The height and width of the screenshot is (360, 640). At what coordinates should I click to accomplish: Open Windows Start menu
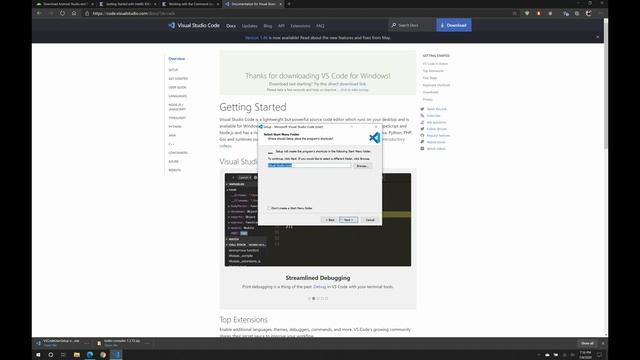coord(38,355)
